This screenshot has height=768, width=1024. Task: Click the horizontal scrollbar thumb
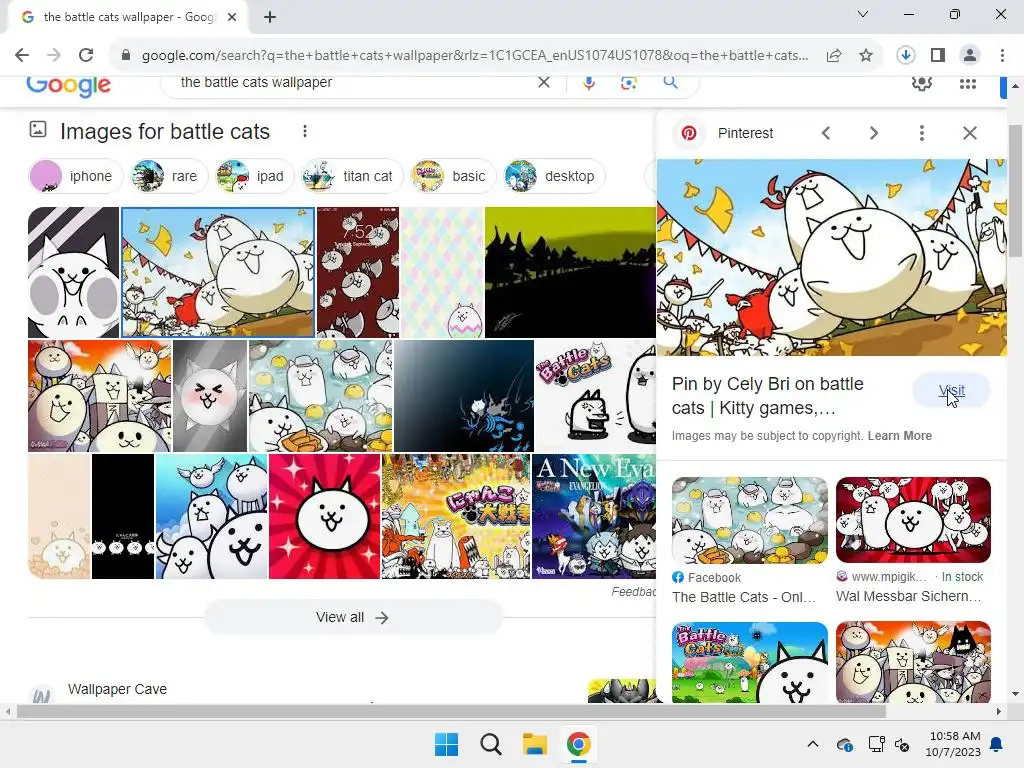[x=451, y=711]
